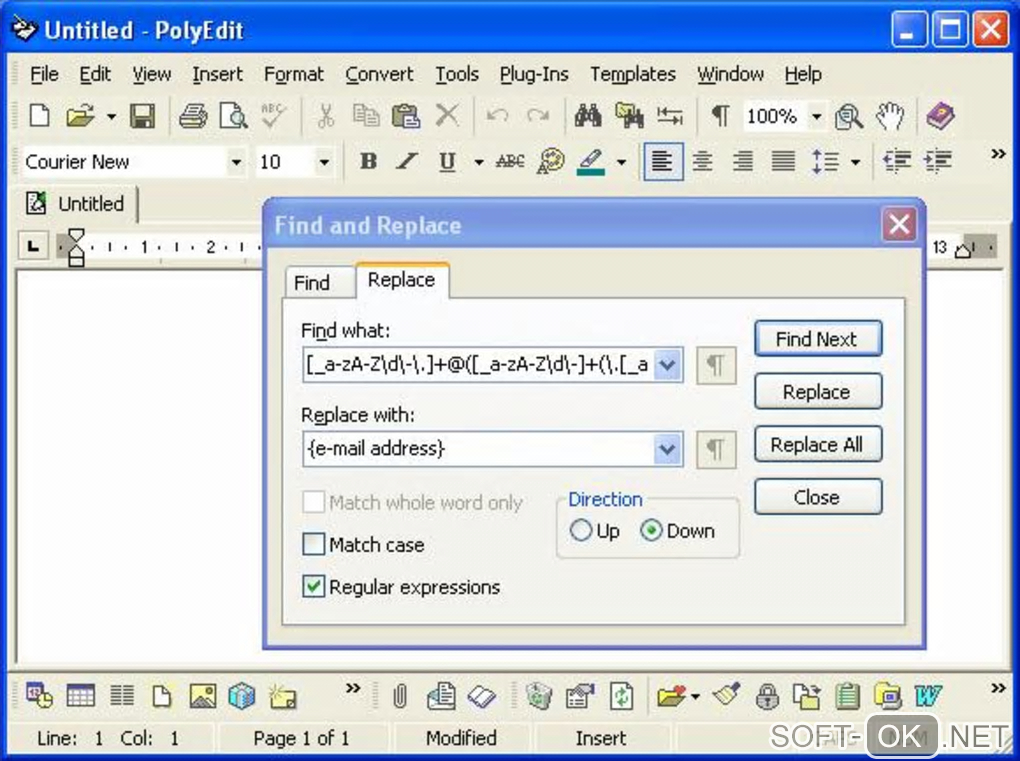Click the paperclip attachment icon

tap(400, 697)
